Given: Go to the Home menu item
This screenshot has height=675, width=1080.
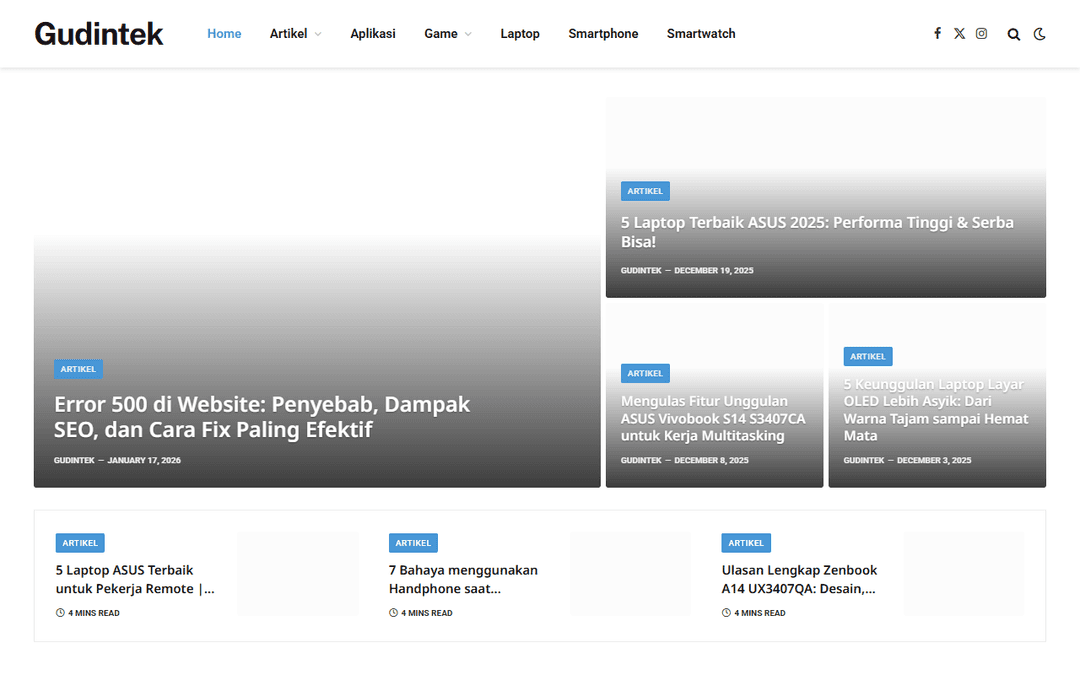Looking at the screenshot, I should [224, 34].
